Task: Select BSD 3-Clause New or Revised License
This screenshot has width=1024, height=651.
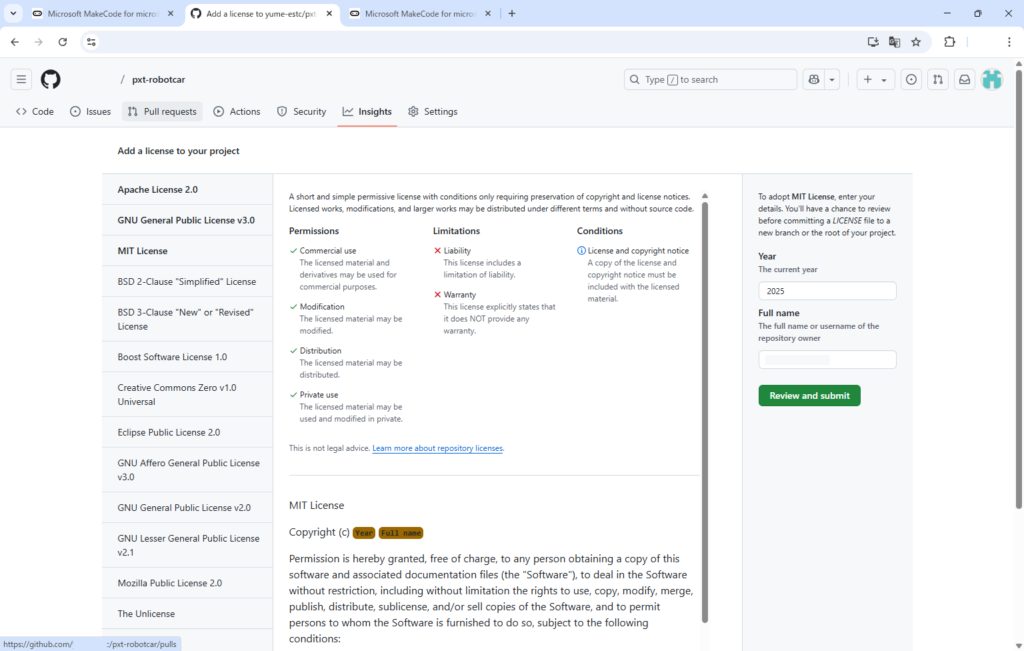Action: [187, 319]
